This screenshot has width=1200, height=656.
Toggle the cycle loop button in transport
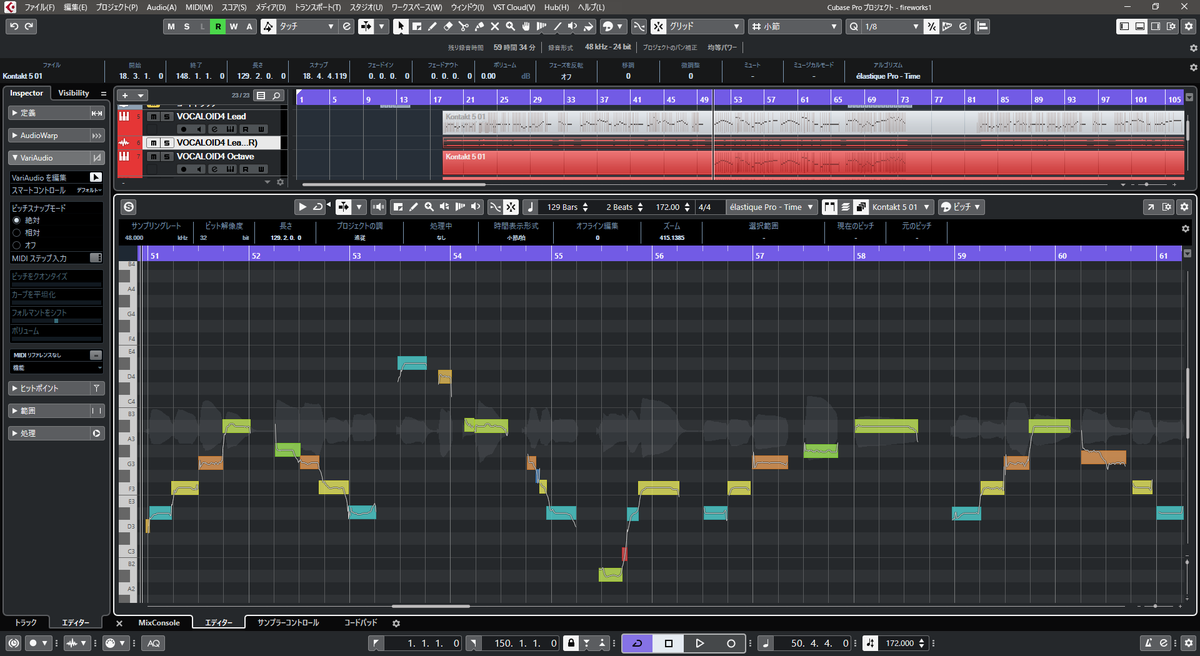pos(639,643)
